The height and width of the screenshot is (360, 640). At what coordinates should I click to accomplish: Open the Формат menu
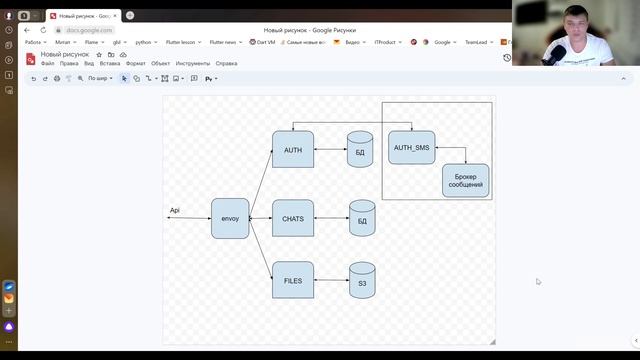(136, 64)
